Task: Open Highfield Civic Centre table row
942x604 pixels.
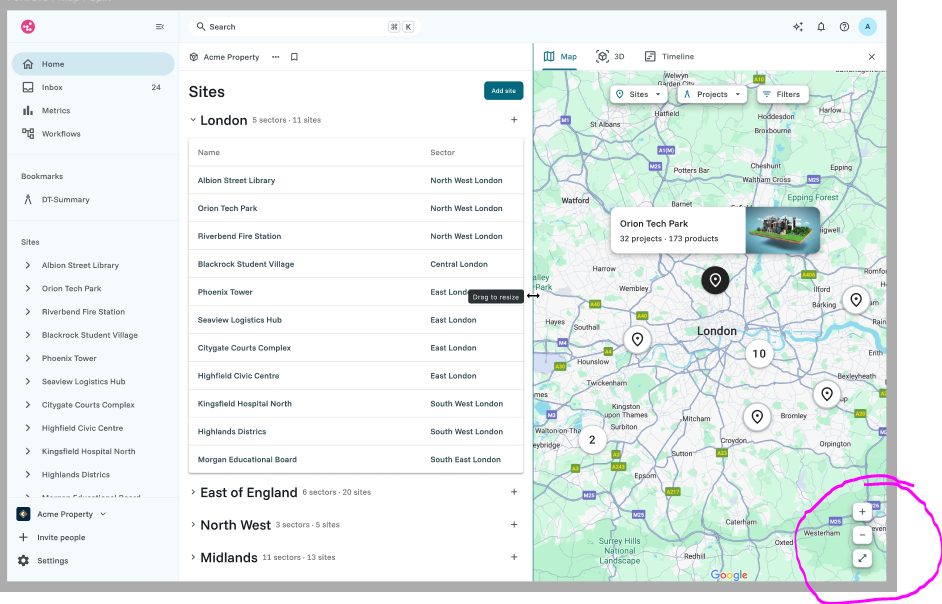Action: pos(356,376)
